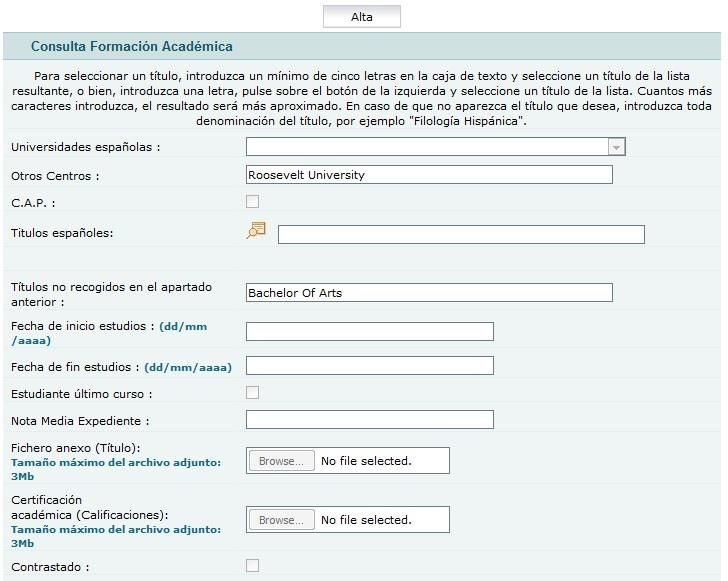Click the Contrastado label text

[50, 567]
